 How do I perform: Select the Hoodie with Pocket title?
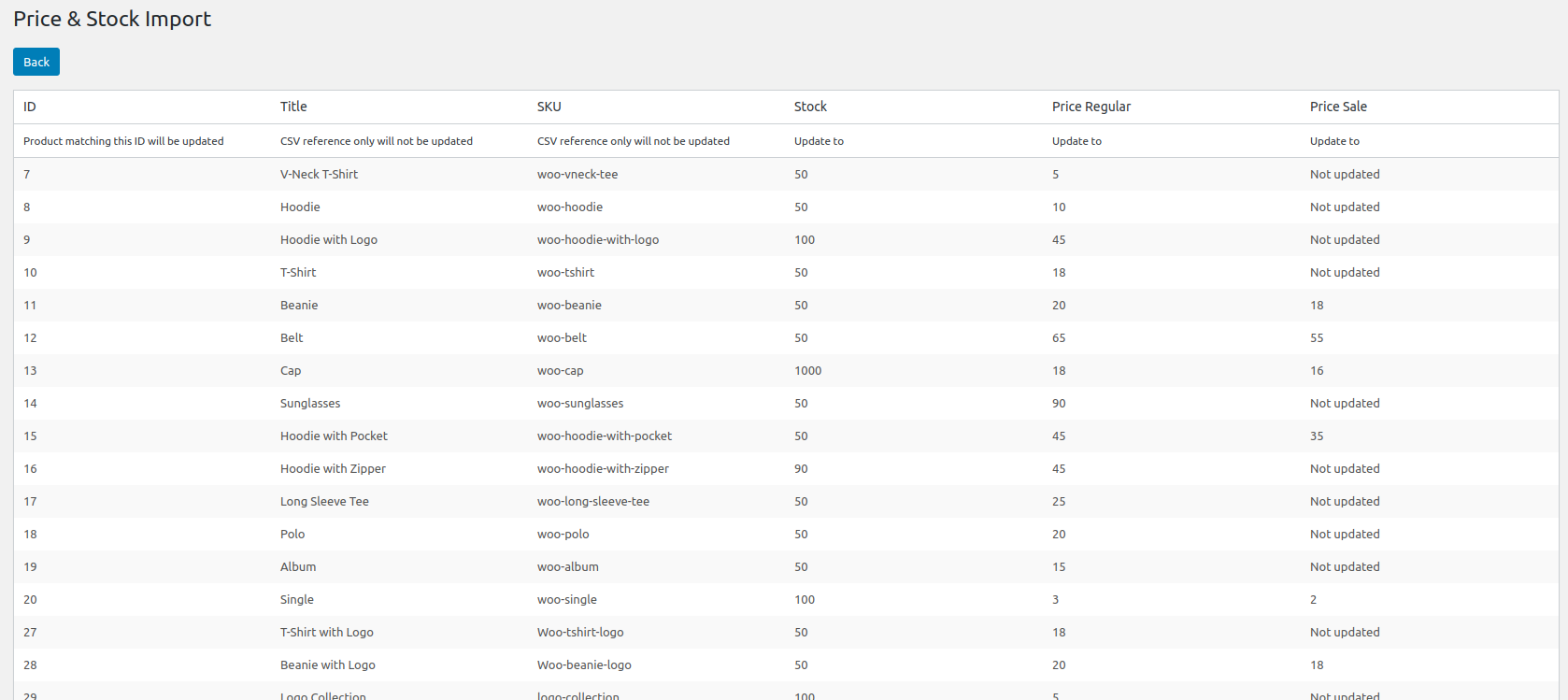(x=334, y=436)
